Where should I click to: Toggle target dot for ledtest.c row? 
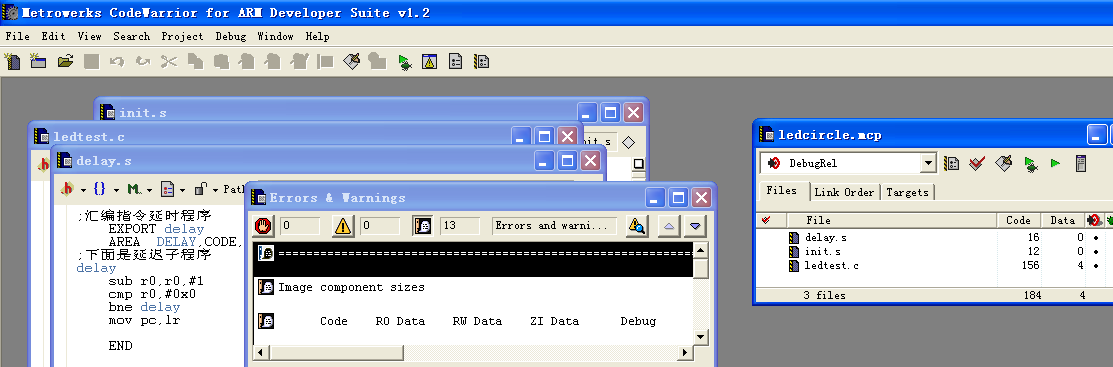pyautogui.click(x=1095, y=266)
